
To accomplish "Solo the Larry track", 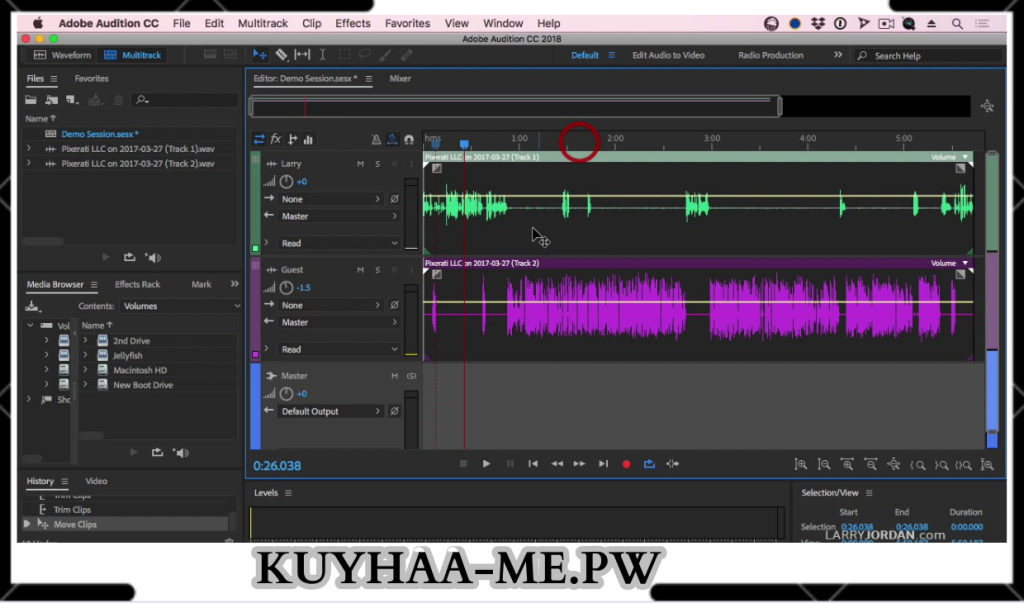I will pyautogui.click(x=377, y=164).
